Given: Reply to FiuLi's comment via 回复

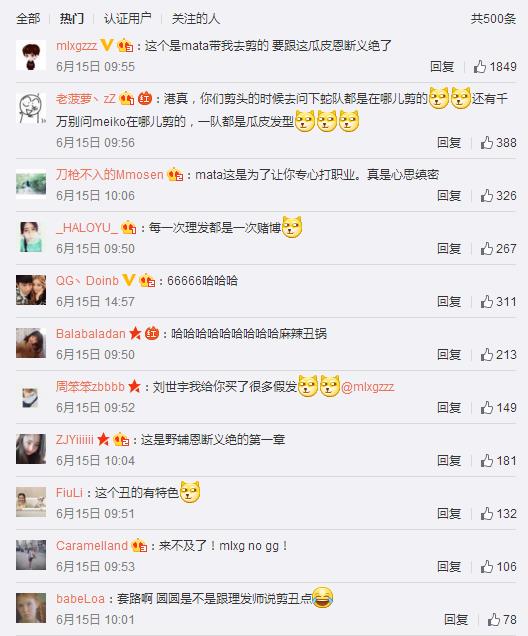Looking at the screenshot, I should pyautogui.click(x=449, y=514).
